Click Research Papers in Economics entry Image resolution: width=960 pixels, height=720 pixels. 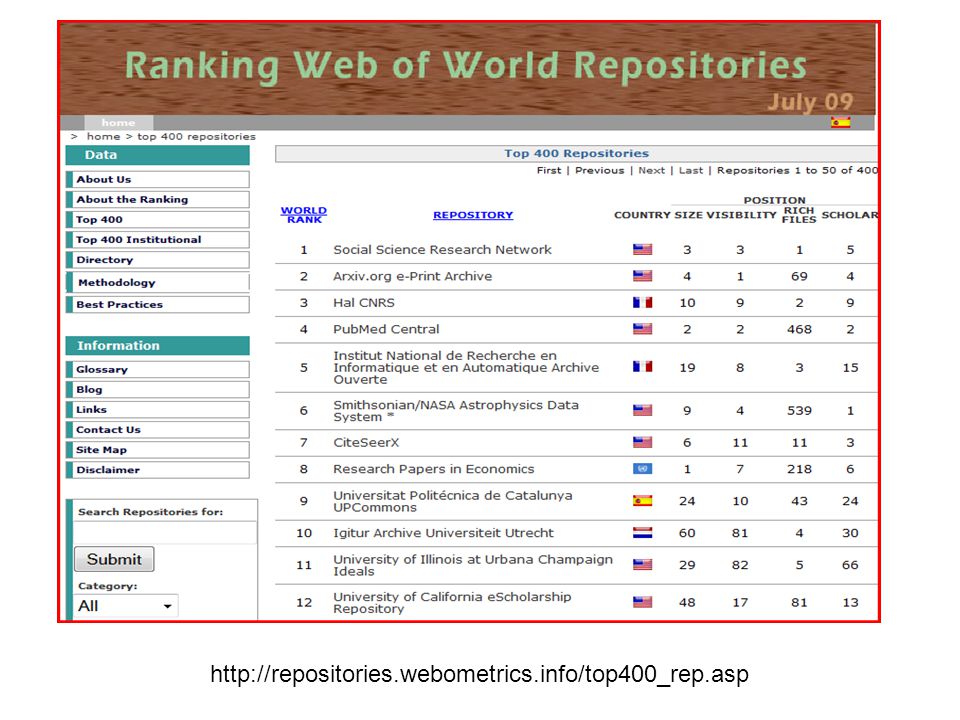(433, 469)
